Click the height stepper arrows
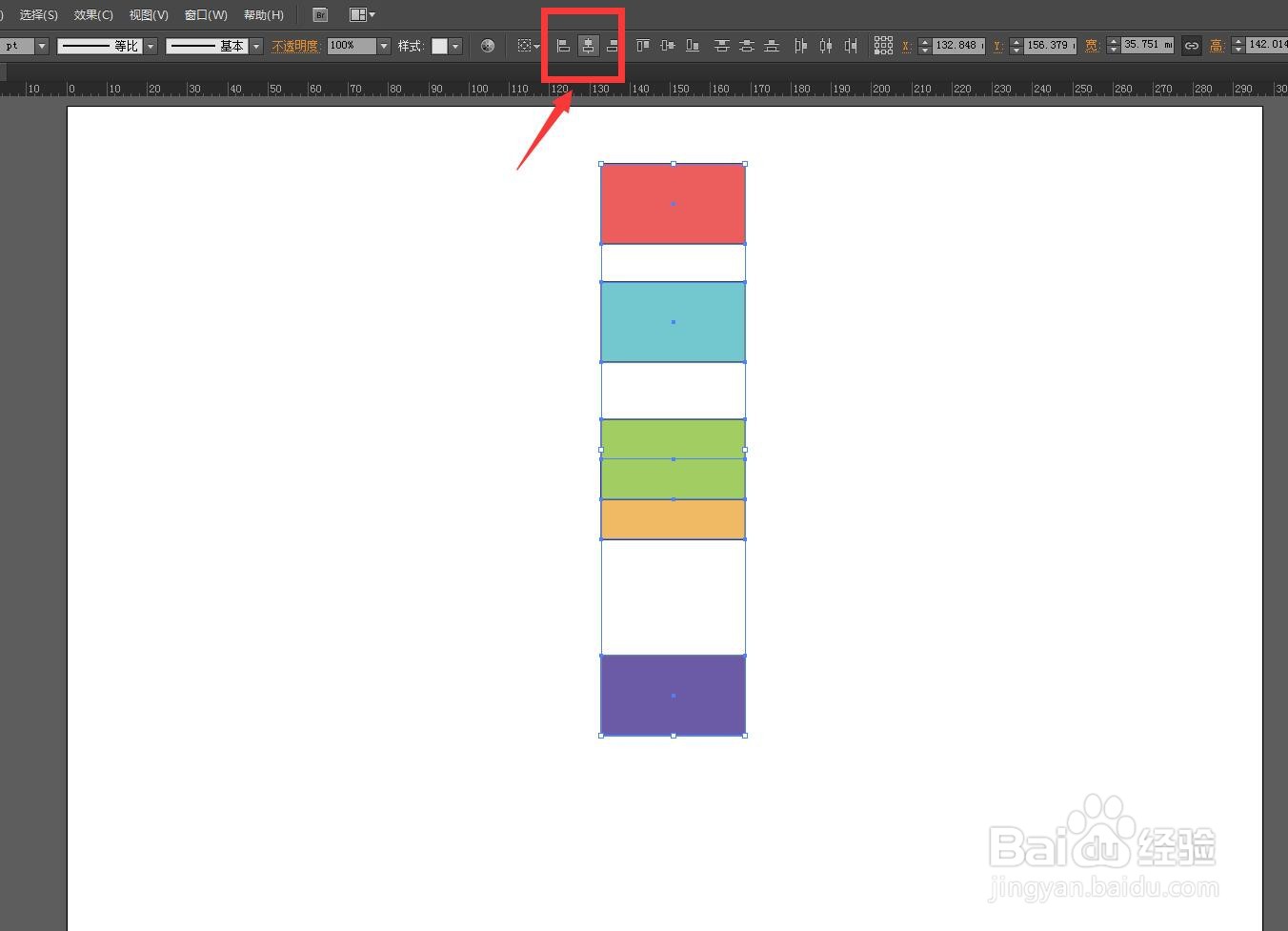 [1238, 46]
